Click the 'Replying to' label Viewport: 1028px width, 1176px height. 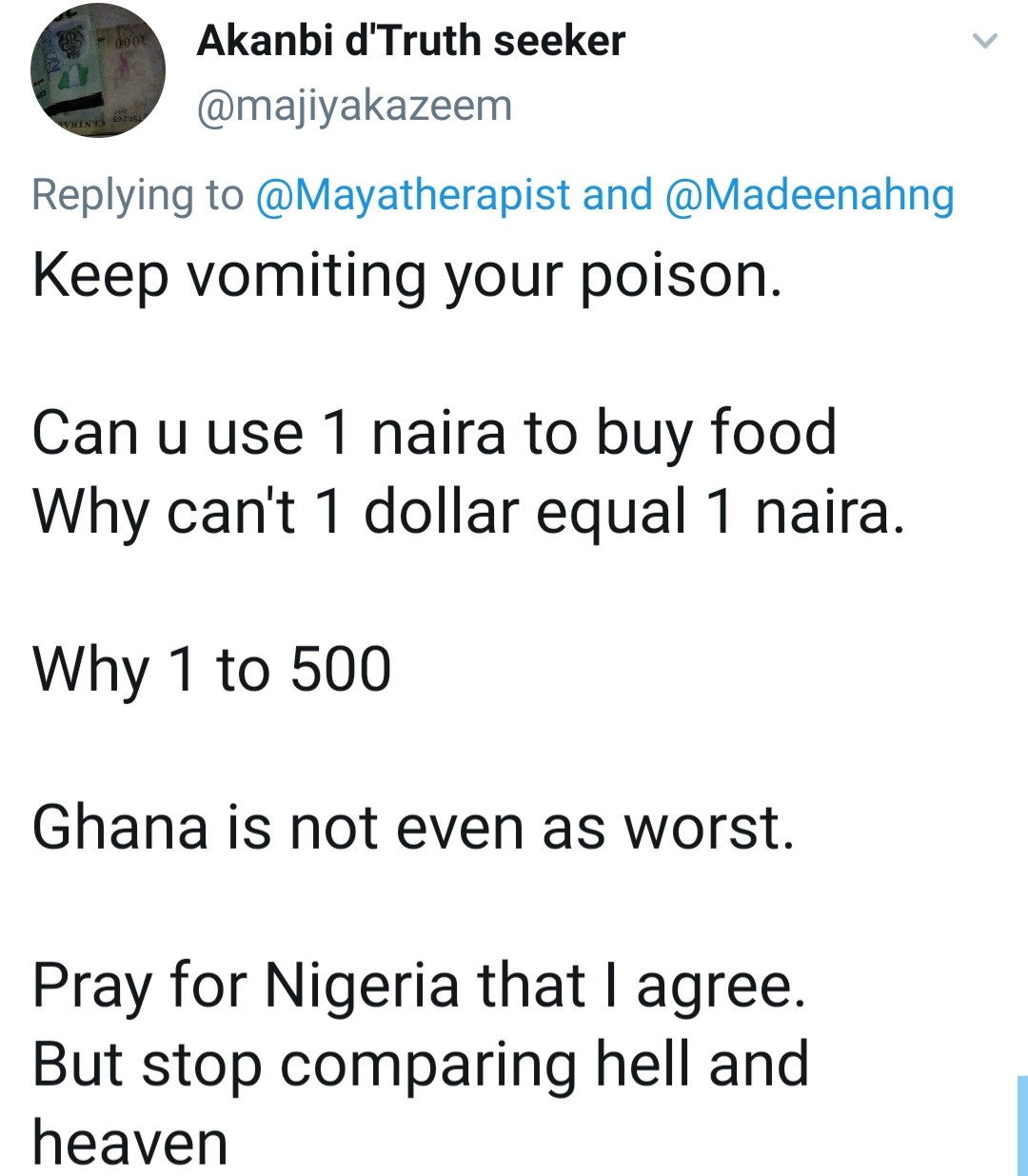pyautogui.click(x=137, y=195)
